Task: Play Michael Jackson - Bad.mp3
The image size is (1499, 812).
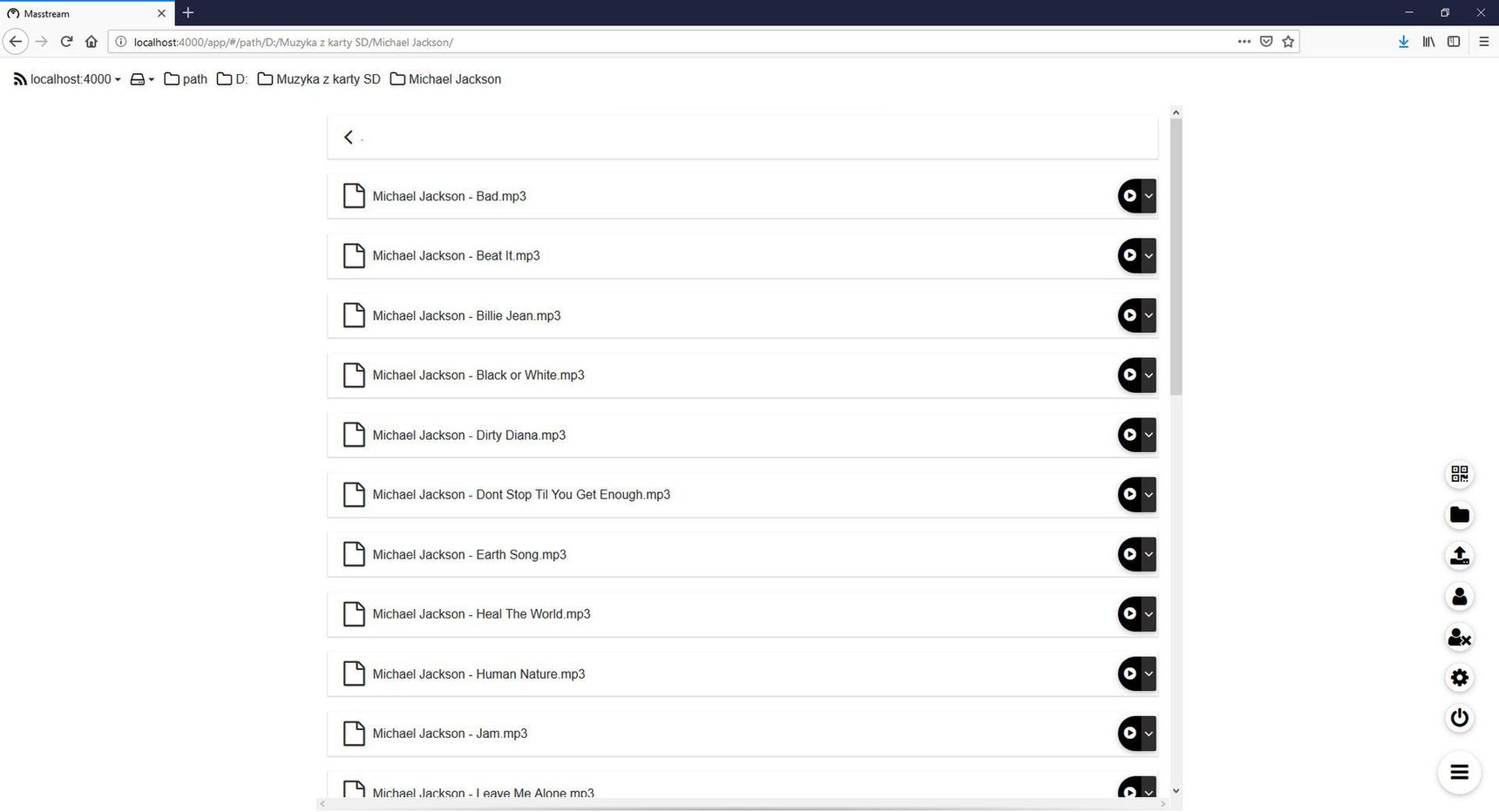Action: click(1129, 196)
